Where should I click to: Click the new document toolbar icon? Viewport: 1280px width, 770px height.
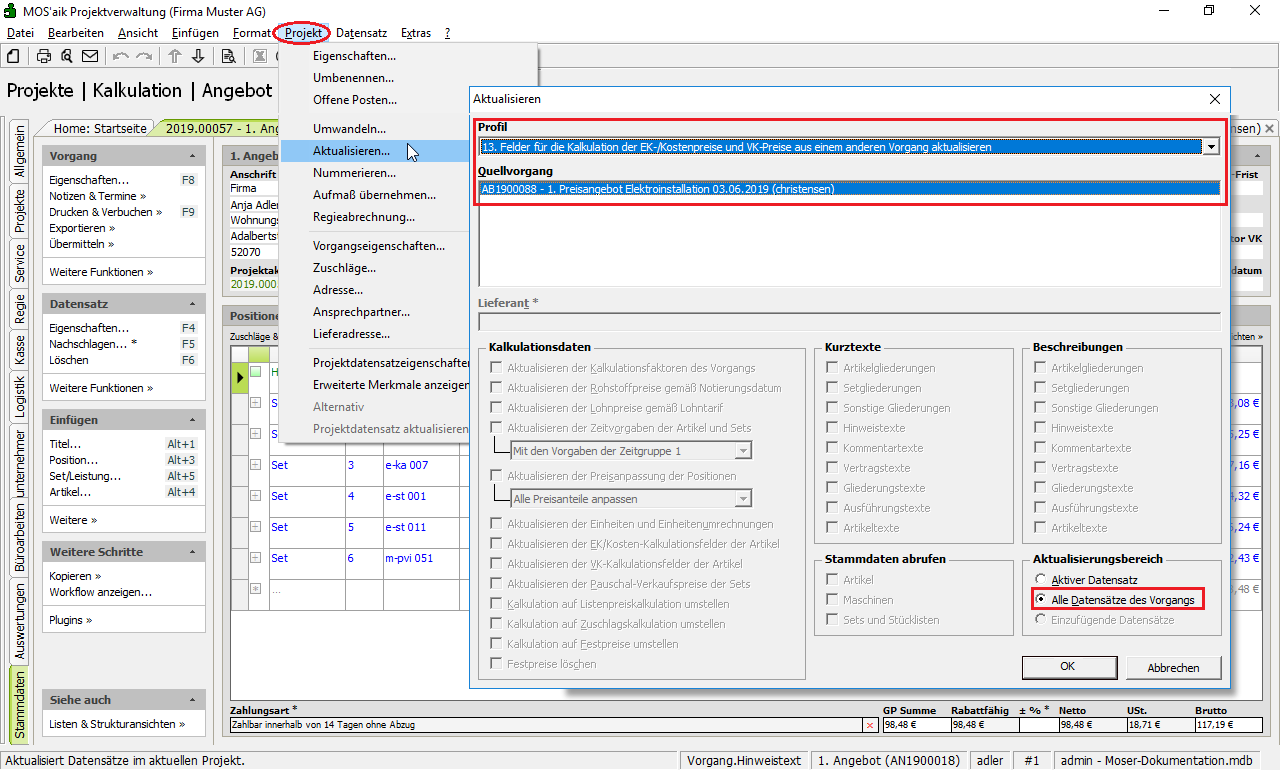click(x=14, y=56)
